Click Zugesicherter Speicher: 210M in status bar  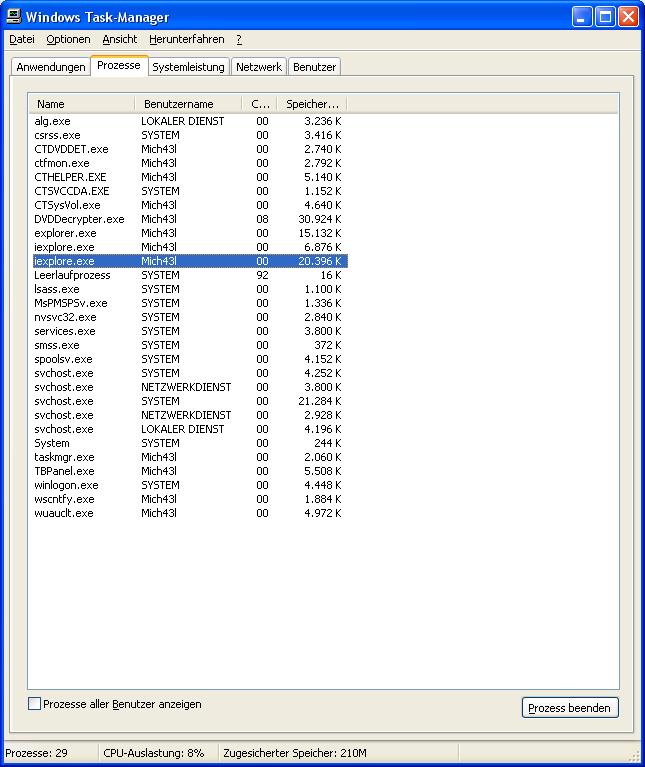click(x=295, y=753)
